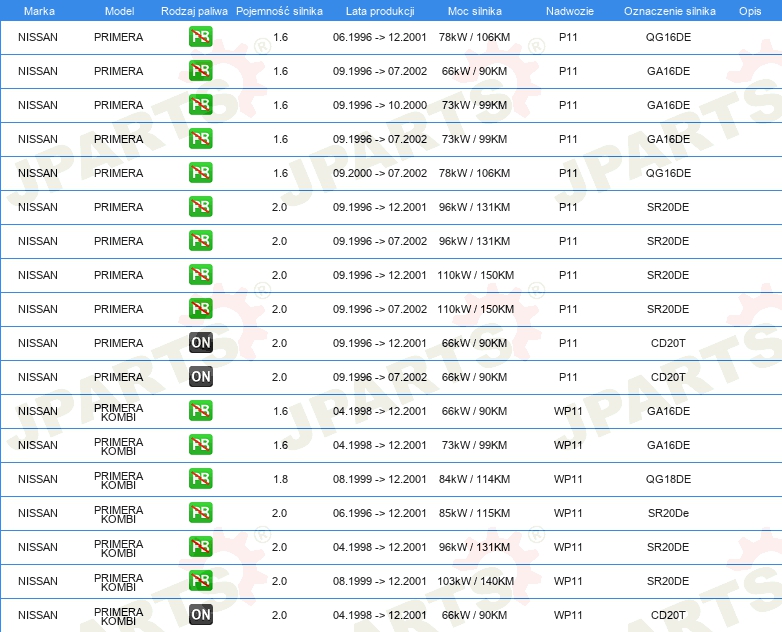Select petrol icon in row starting 09.2000
The image size is (782, 632).
pyautogui.click(x=200, y=173)
